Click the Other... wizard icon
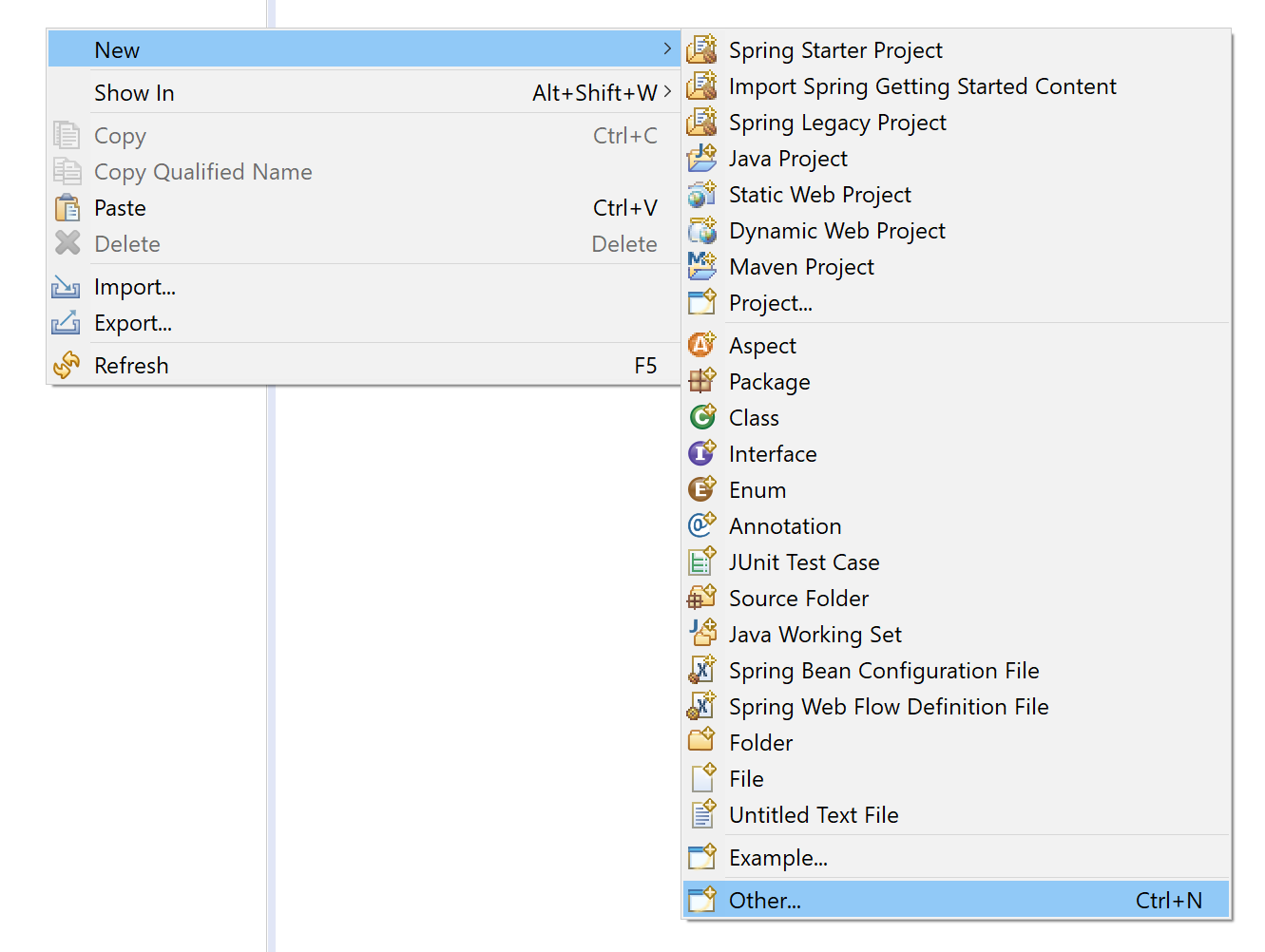 701,900
